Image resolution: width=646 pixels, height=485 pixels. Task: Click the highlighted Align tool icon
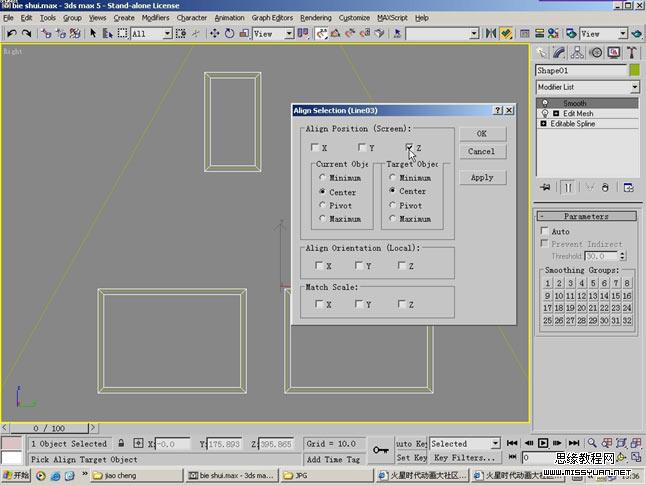506,33
